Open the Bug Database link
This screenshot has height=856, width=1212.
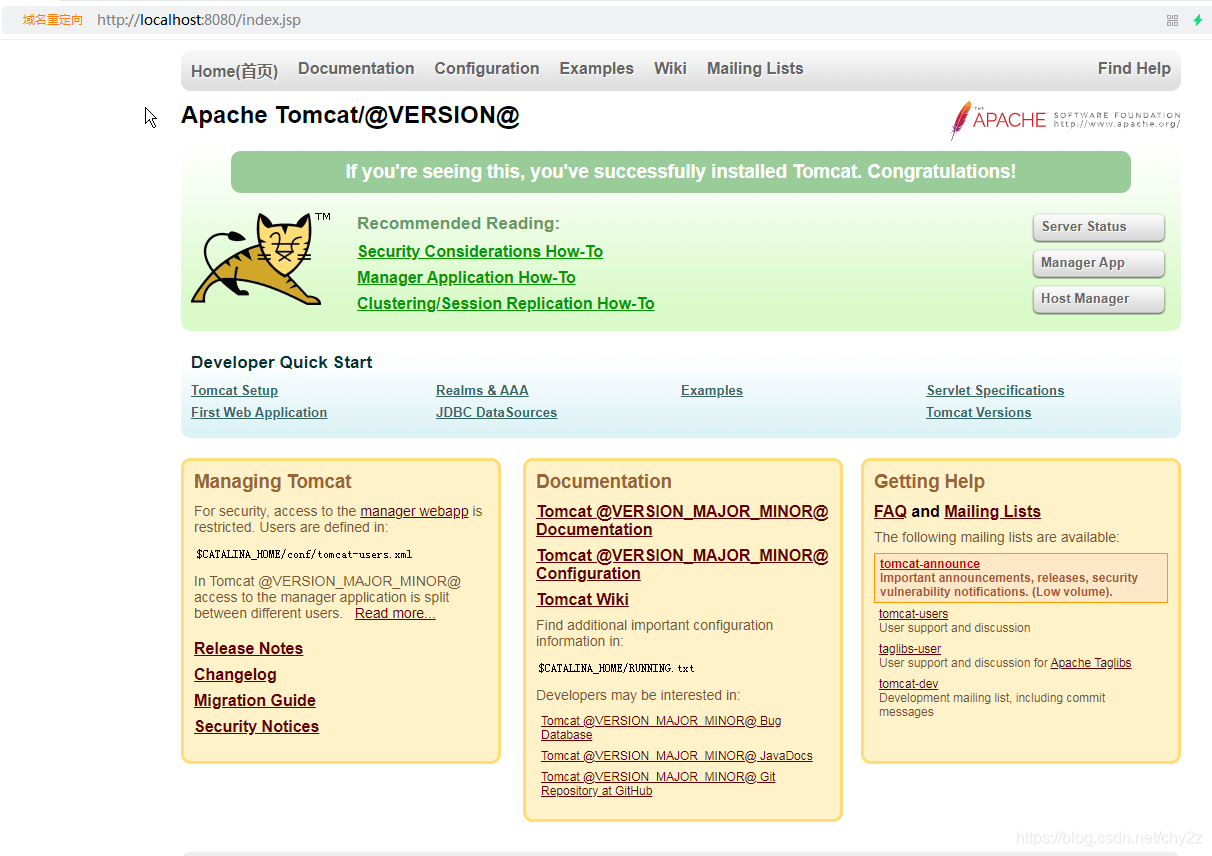[x=661, y=727]
